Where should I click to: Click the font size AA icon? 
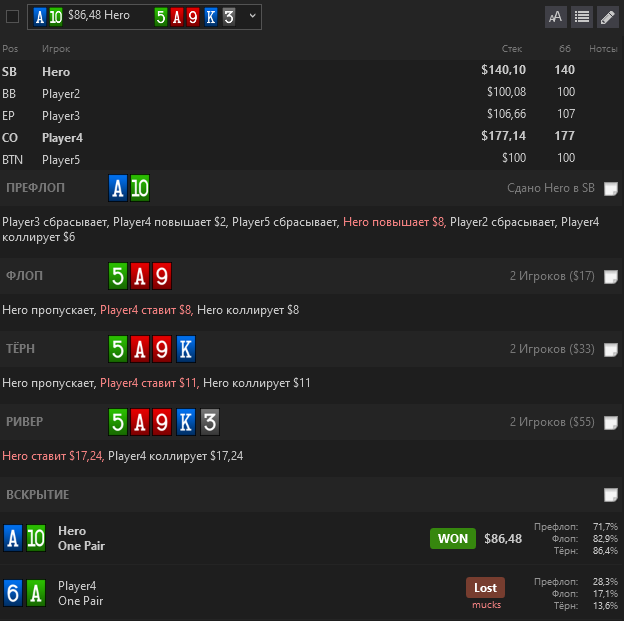coord(556,17)
